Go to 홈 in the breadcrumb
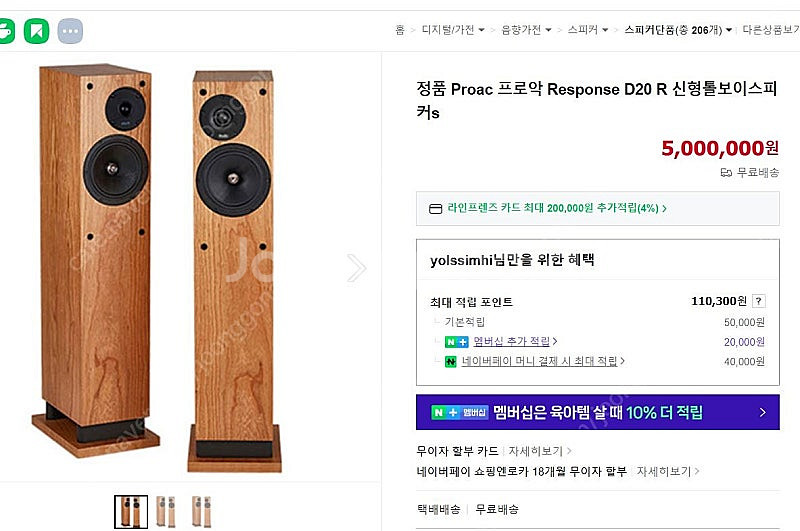Viewport: 800px width, 531px height. tap(400, 30)
